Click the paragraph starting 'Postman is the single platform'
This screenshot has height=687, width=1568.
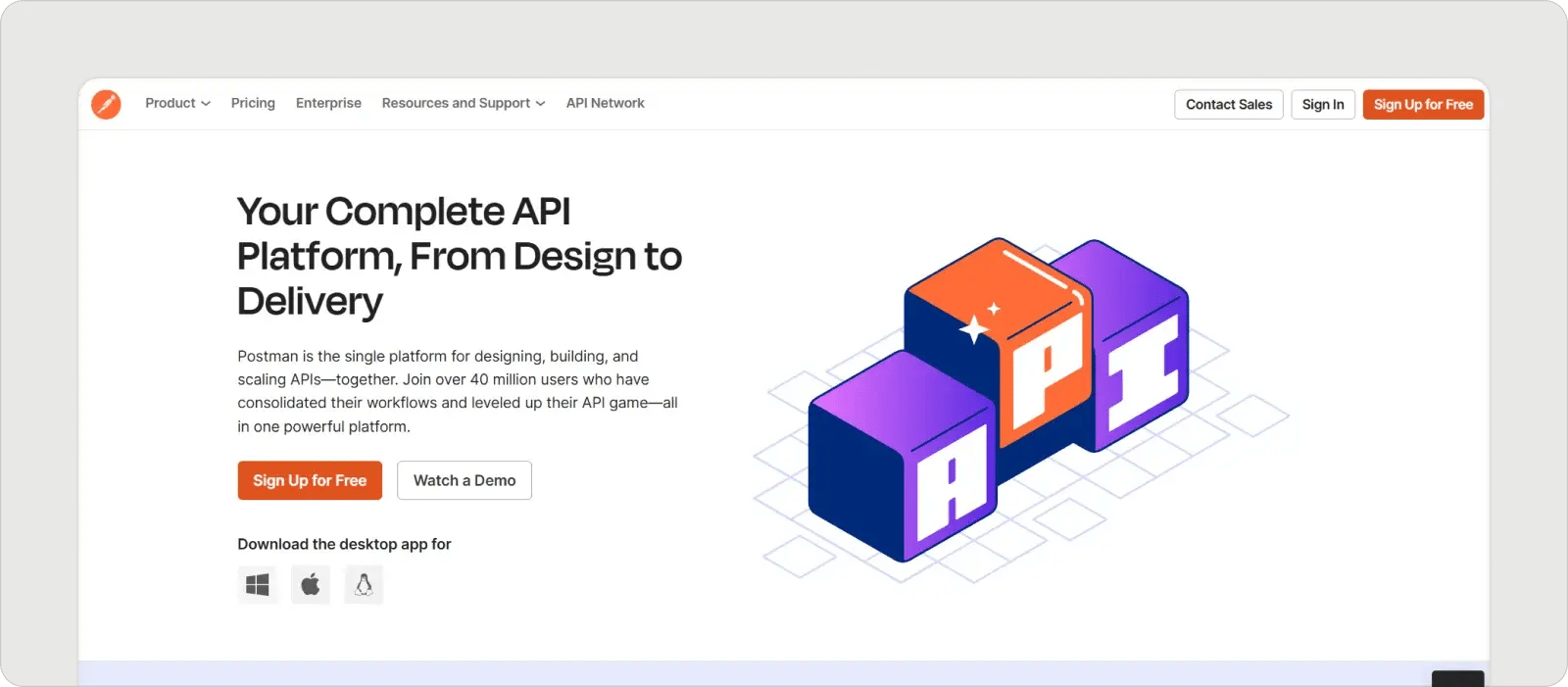(458, 391)
